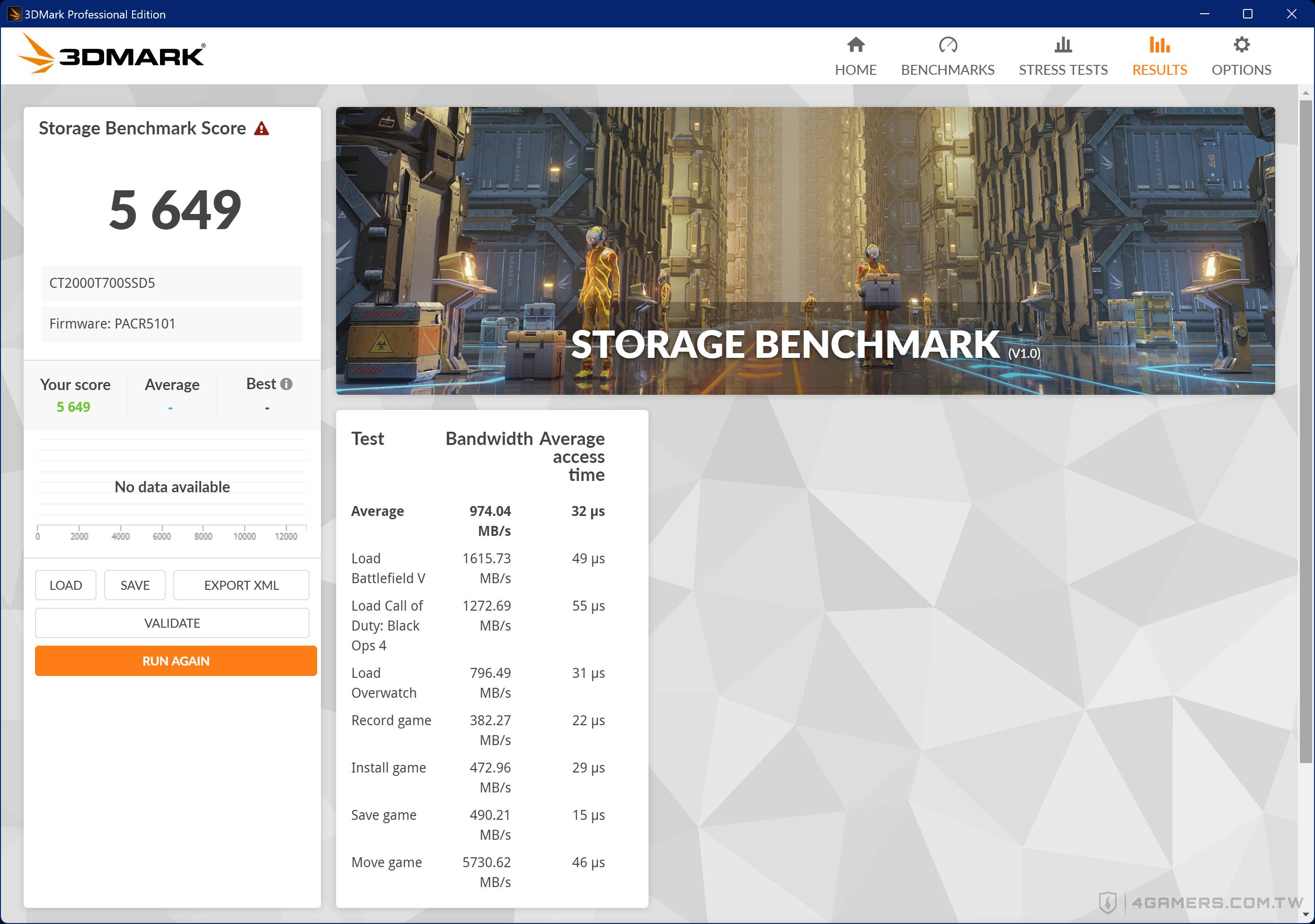Click the 1615.73 MB/s bandwidth value

tap(486, 568)
